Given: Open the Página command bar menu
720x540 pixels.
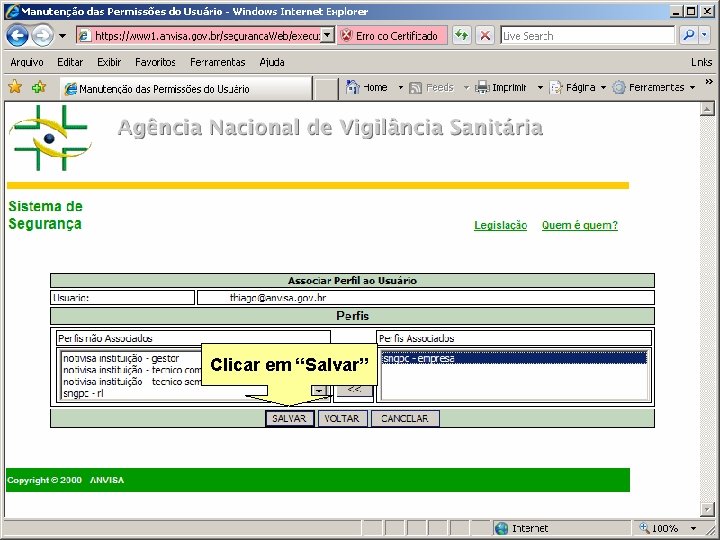Looking at the screenshot, I should tap(578, 87).
